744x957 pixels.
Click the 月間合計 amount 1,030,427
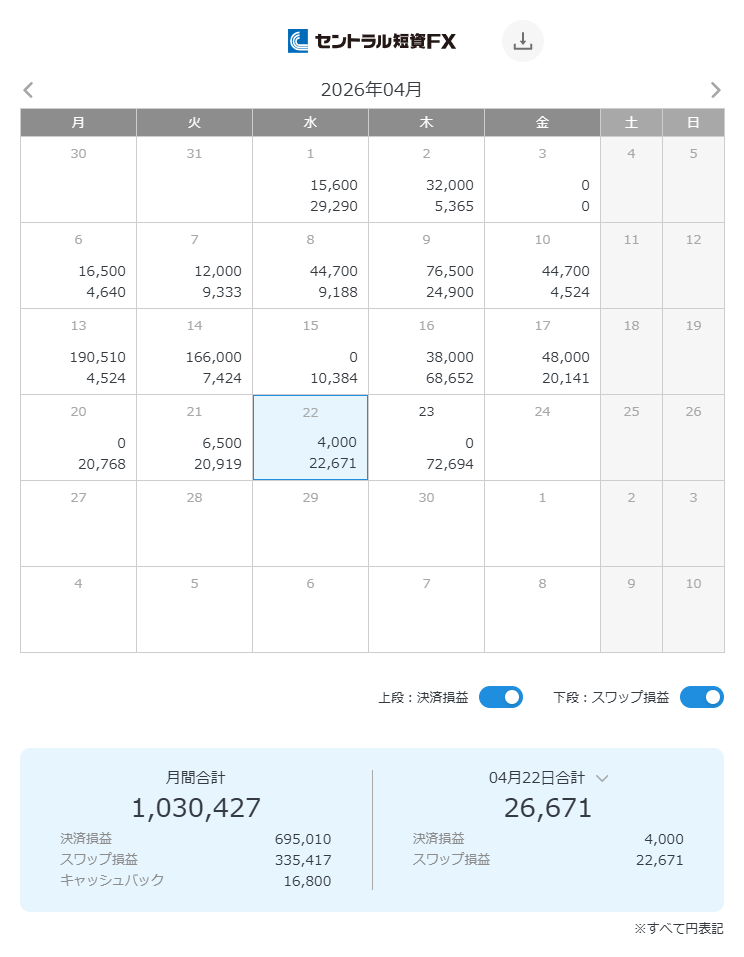pos(196,808)
